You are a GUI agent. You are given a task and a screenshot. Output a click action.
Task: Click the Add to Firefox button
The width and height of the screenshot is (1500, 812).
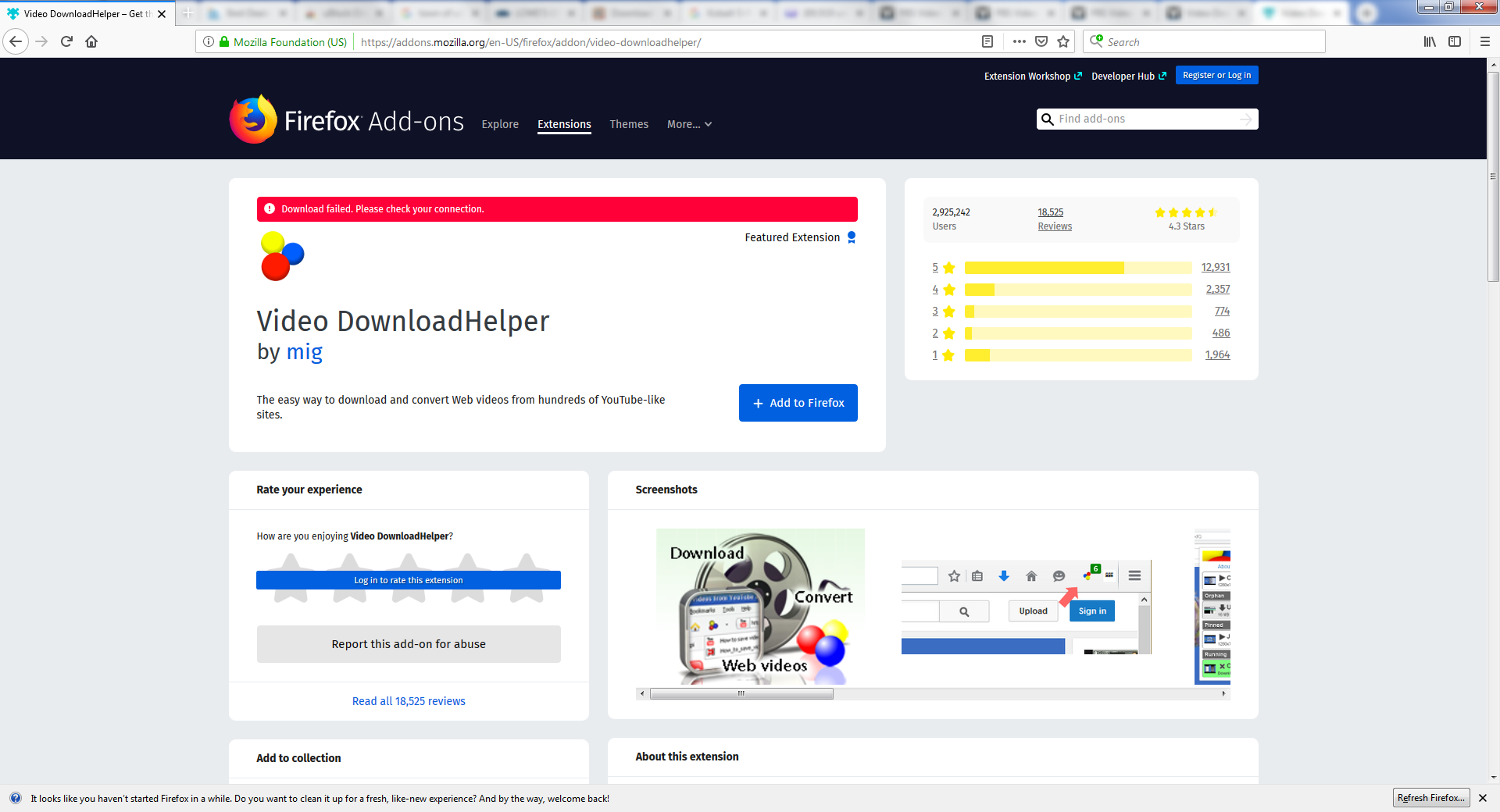tap(798, 403)
